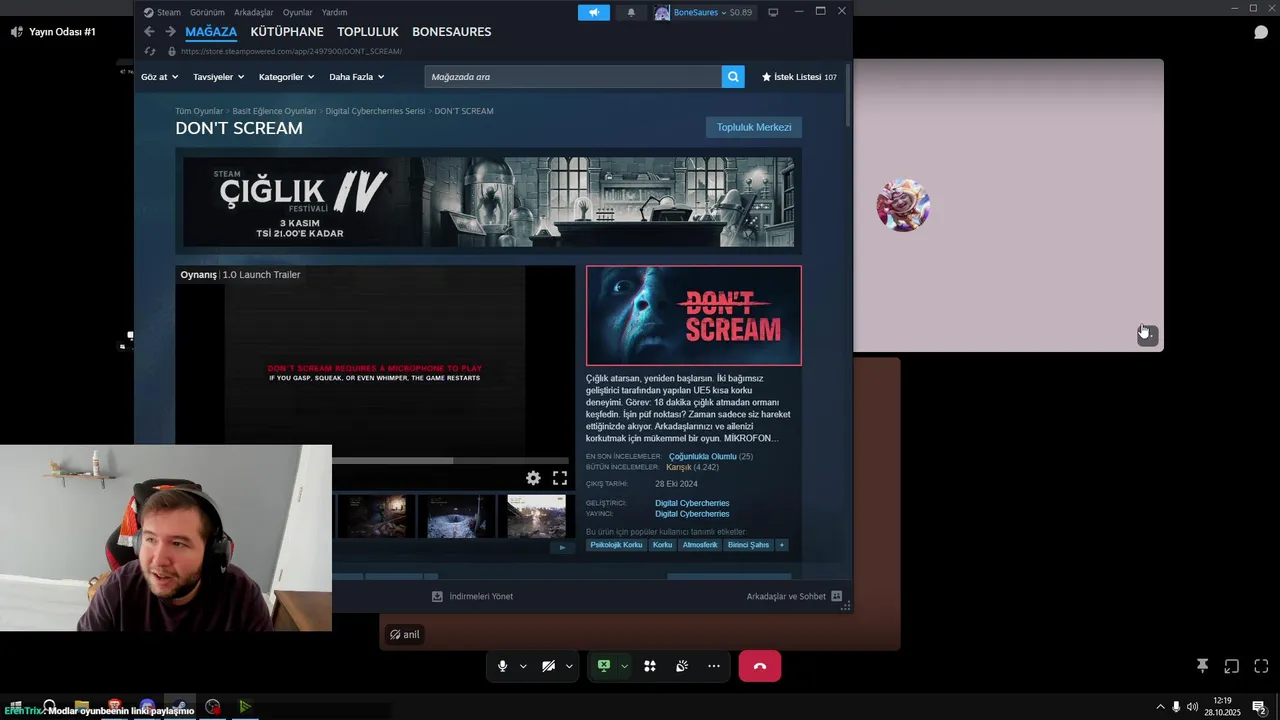Toggle trailer fullscreen mode
1280x720 pixels.
click(560, 479)
